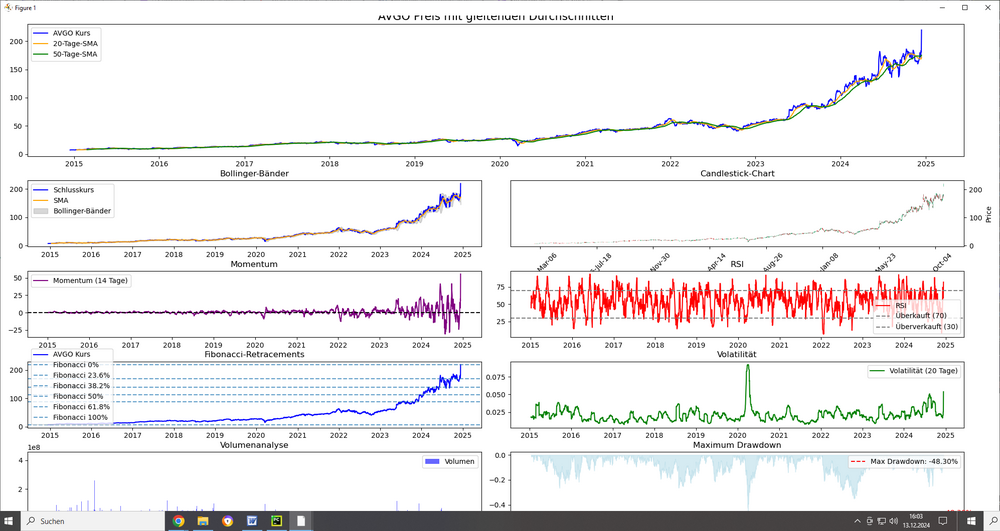
Task: Switch to PyCharm via its taskbar icon
Action: (276, 521)
